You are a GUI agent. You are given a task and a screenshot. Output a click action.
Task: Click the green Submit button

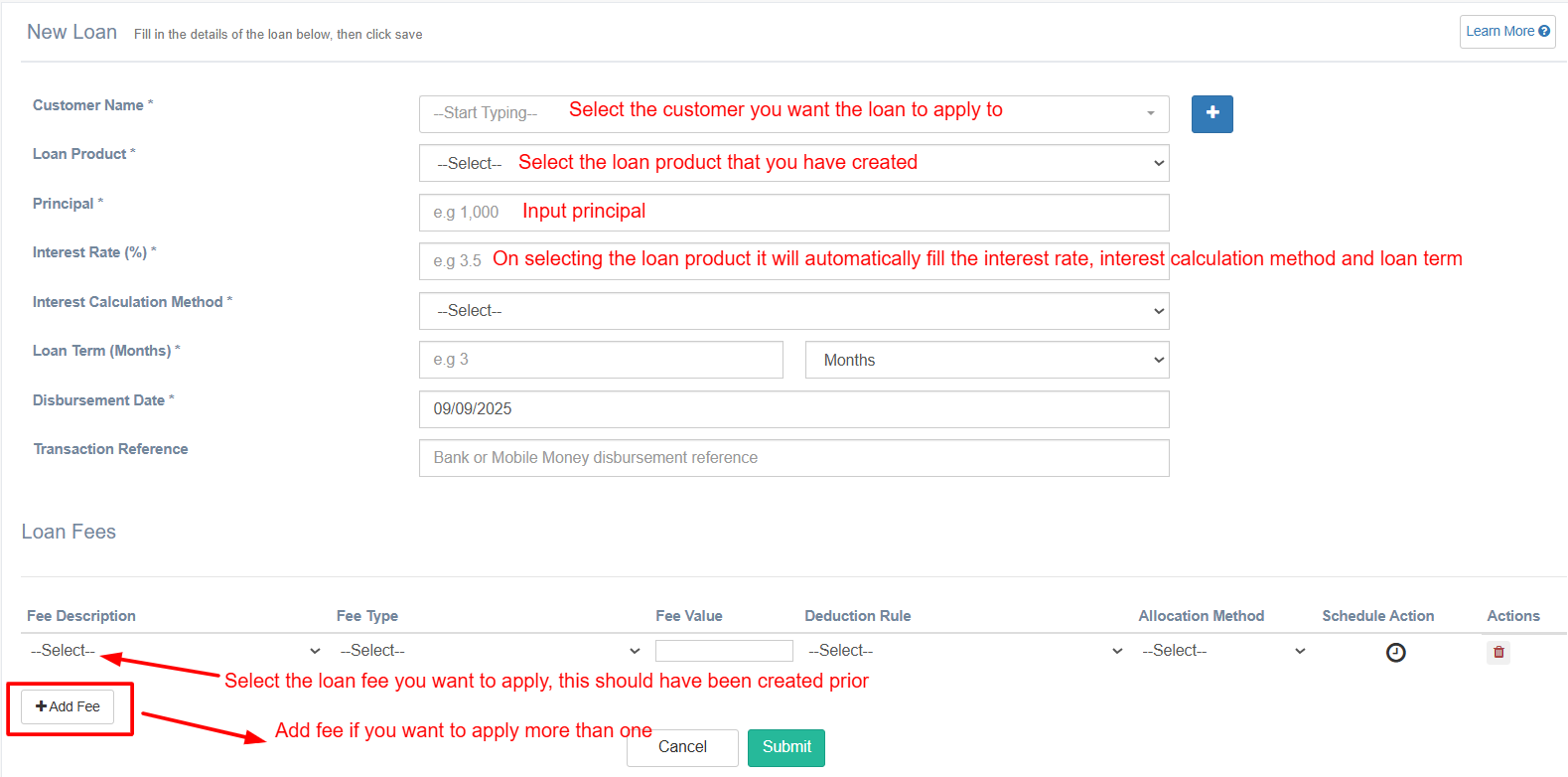tap(786, 747)
